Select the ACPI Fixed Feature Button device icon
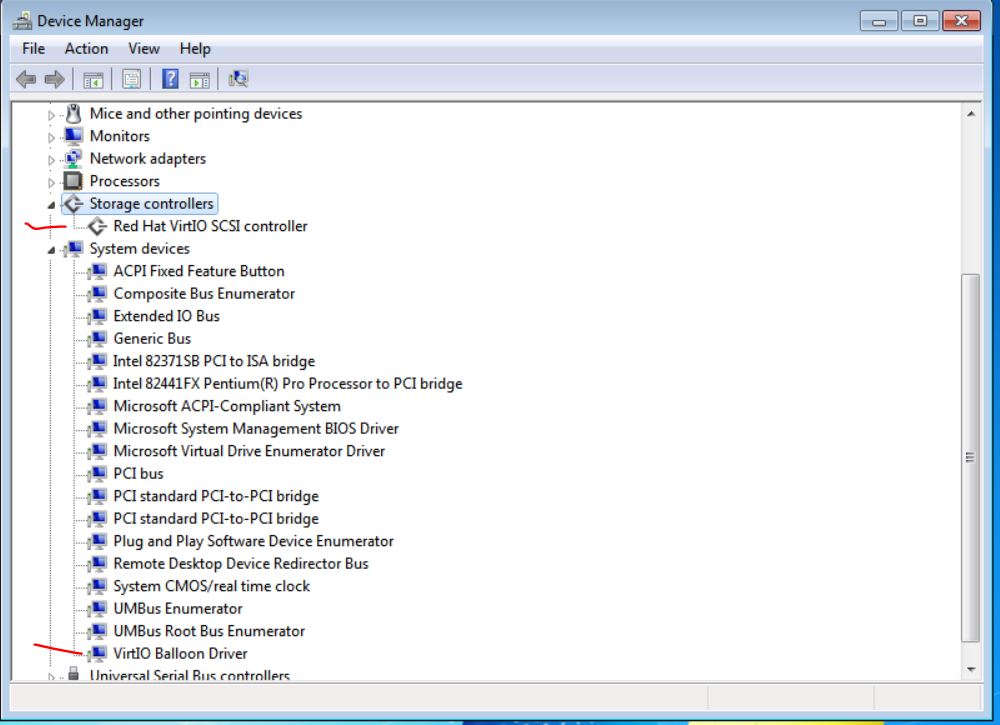Viewport: 1000px width, 725px height. click(97, 271)
